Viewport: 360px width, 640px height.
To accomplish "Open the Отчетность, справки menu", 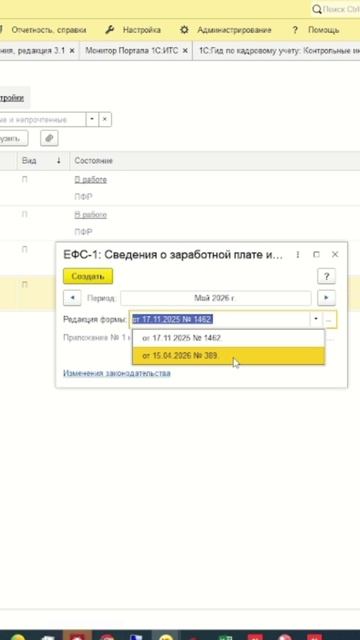I will click(49, 30).
